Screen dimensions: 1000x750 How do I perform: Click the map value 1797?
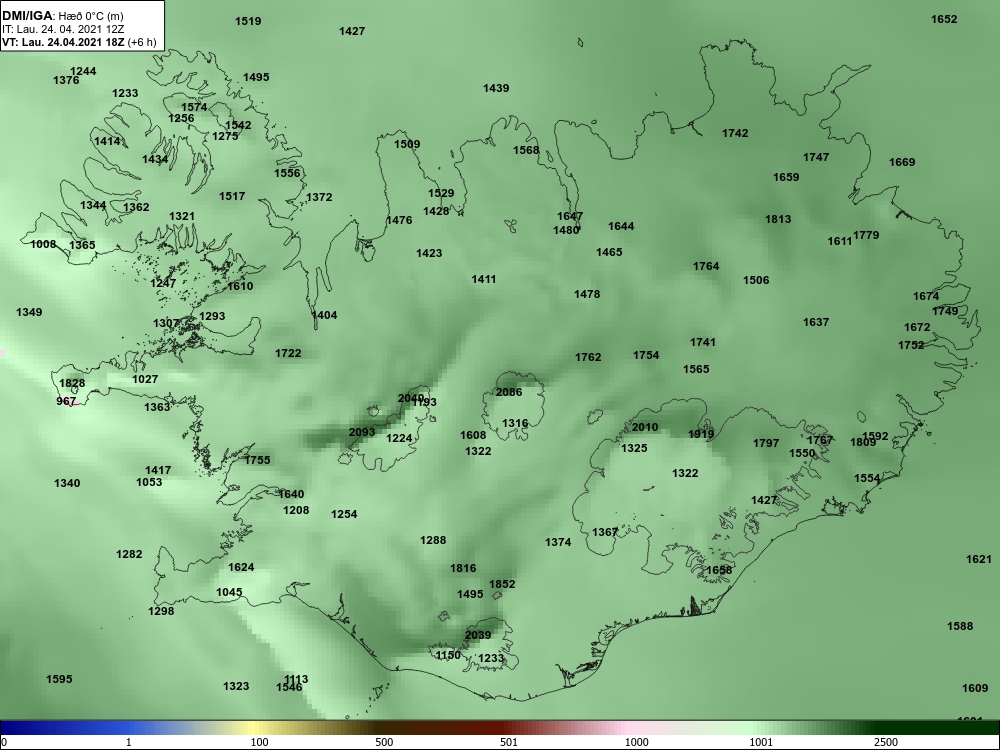coord(766,443)
